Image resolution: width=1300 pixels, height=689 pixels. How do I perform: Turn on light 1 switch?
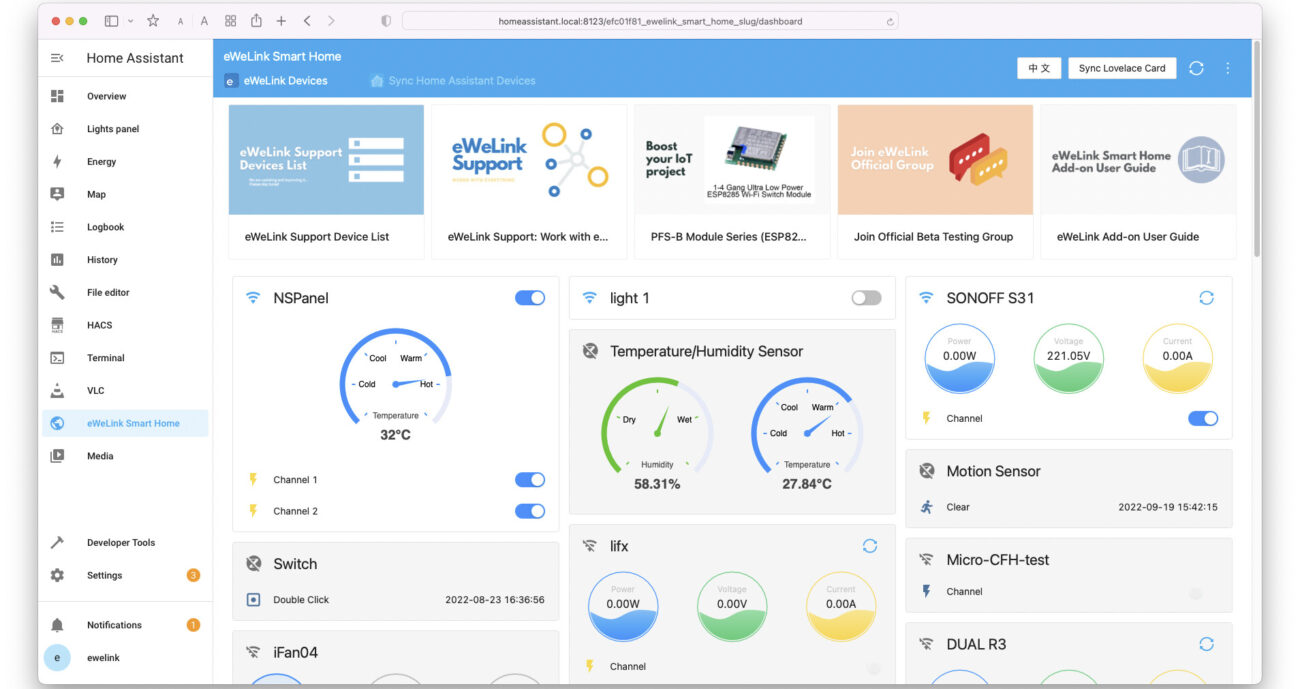[x=866, y=298]
